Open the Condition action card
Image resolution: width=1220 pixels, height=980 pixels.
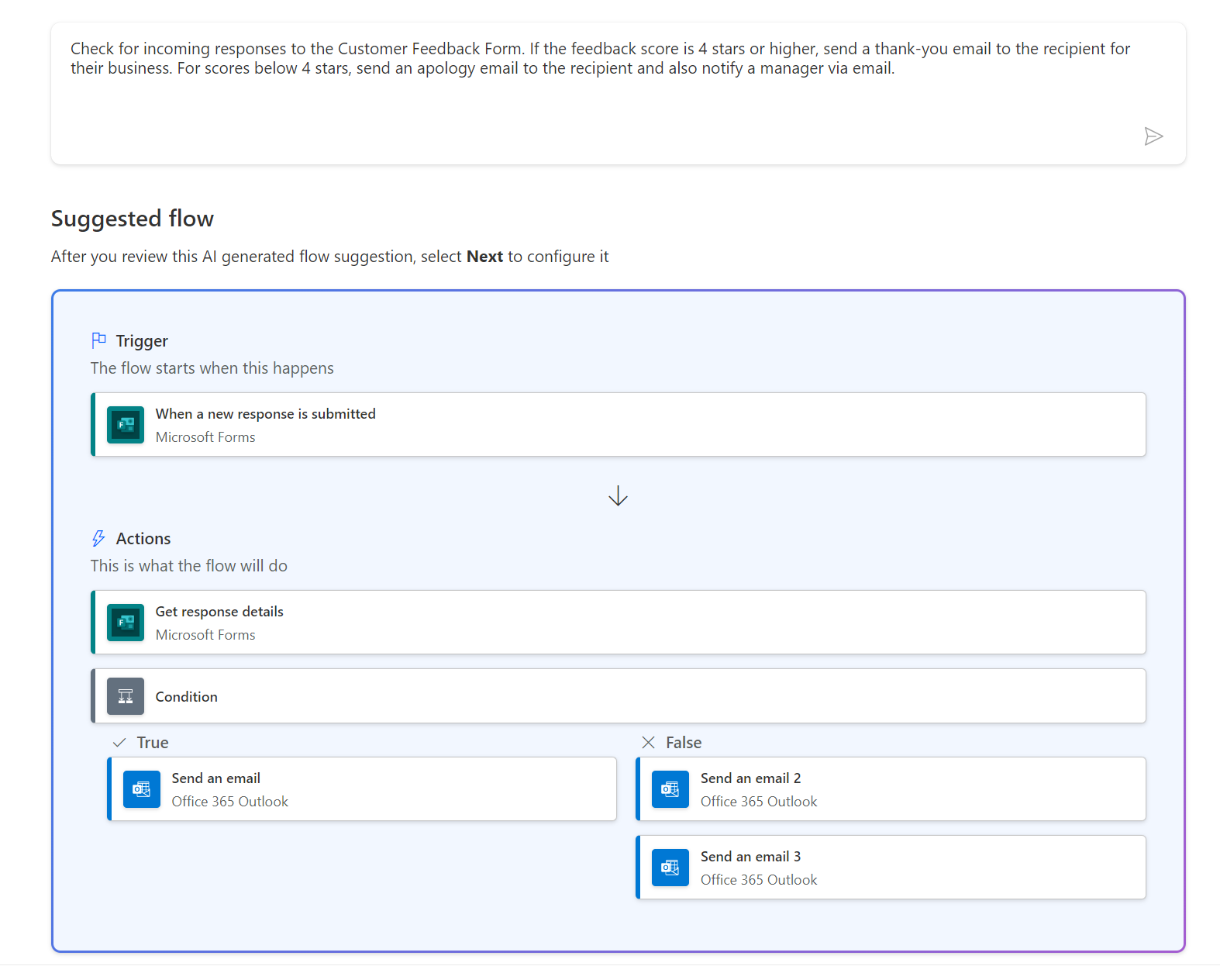coord(620,696)
